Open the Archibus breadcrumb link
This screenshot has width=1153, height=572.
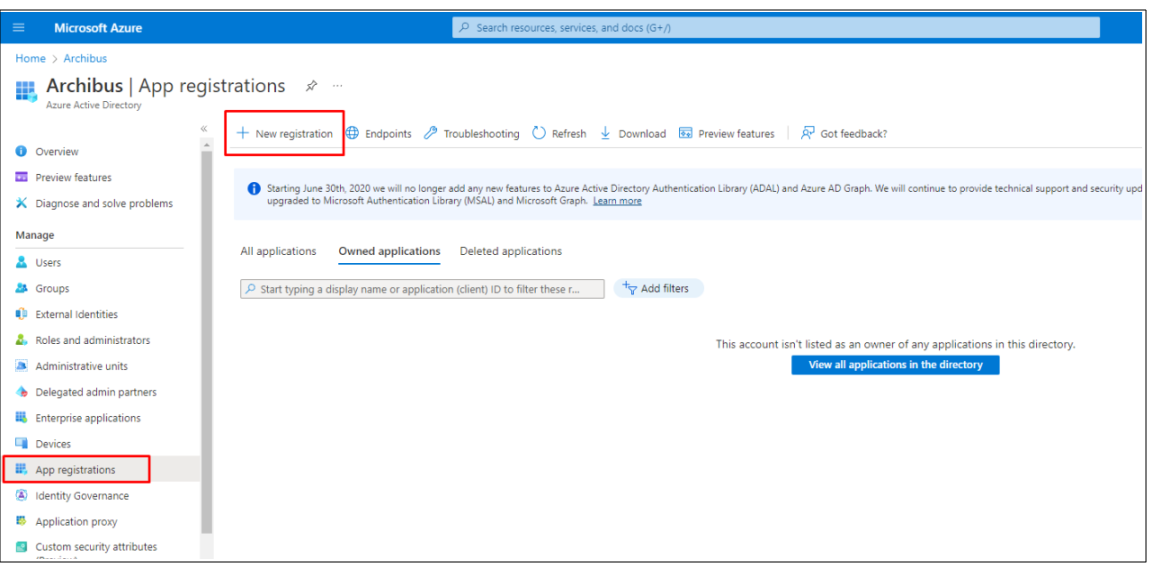[85, 58]
